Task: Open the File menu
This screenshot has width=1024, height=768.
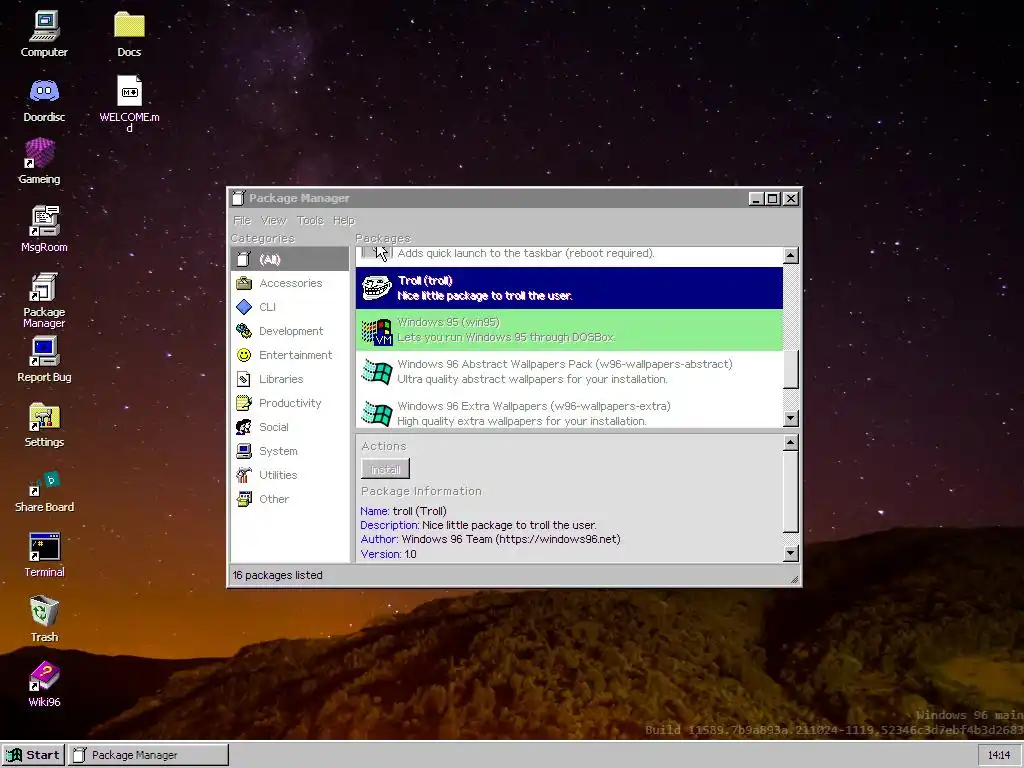Action: point(242,220)
